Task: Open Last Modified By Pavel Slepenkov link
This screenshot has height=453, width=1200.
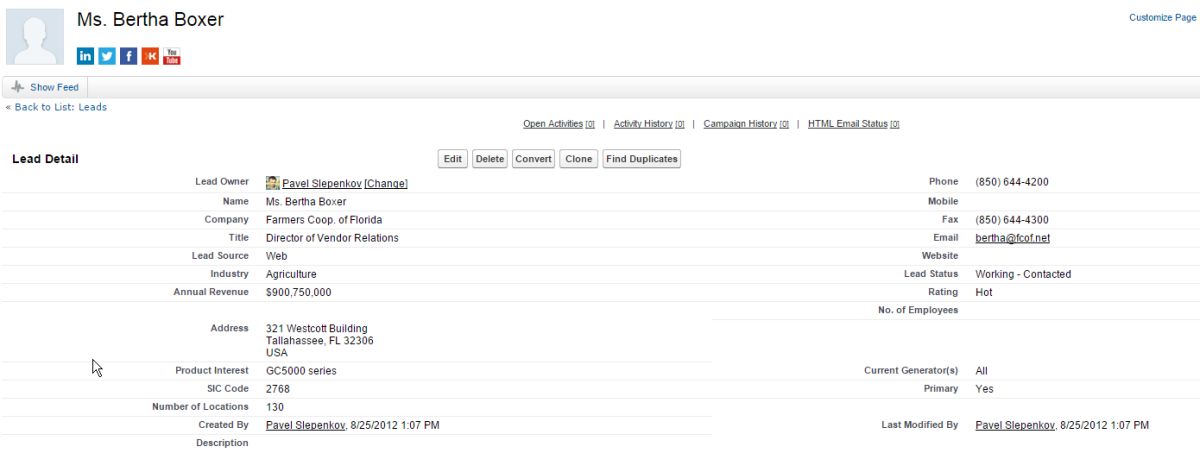Action: (1014, 425)
